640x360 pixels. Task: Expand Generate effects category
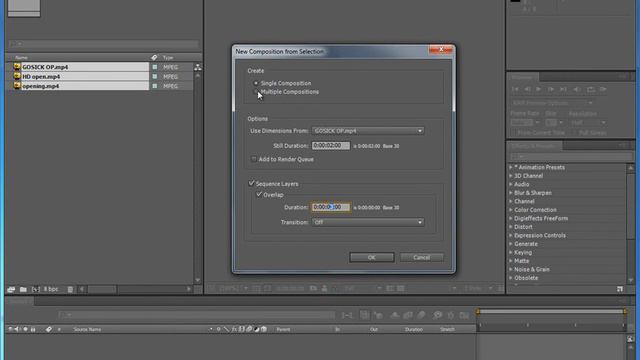(511, 244)
